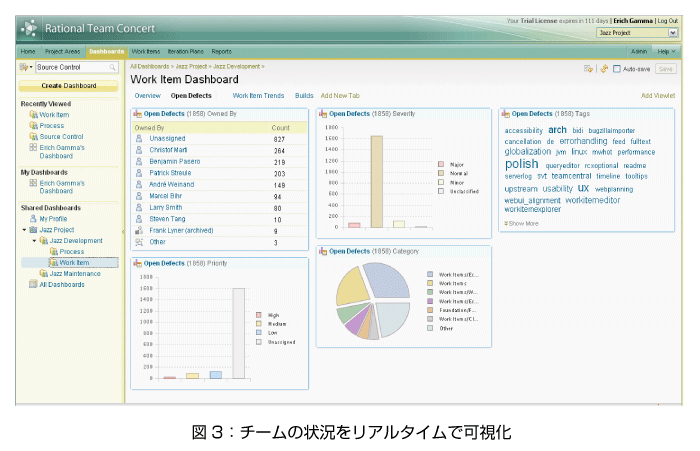Click the user icon beside Larry Smith
Image resolution: width=700 pixels, height=451 pixels.
pos(139,208)
